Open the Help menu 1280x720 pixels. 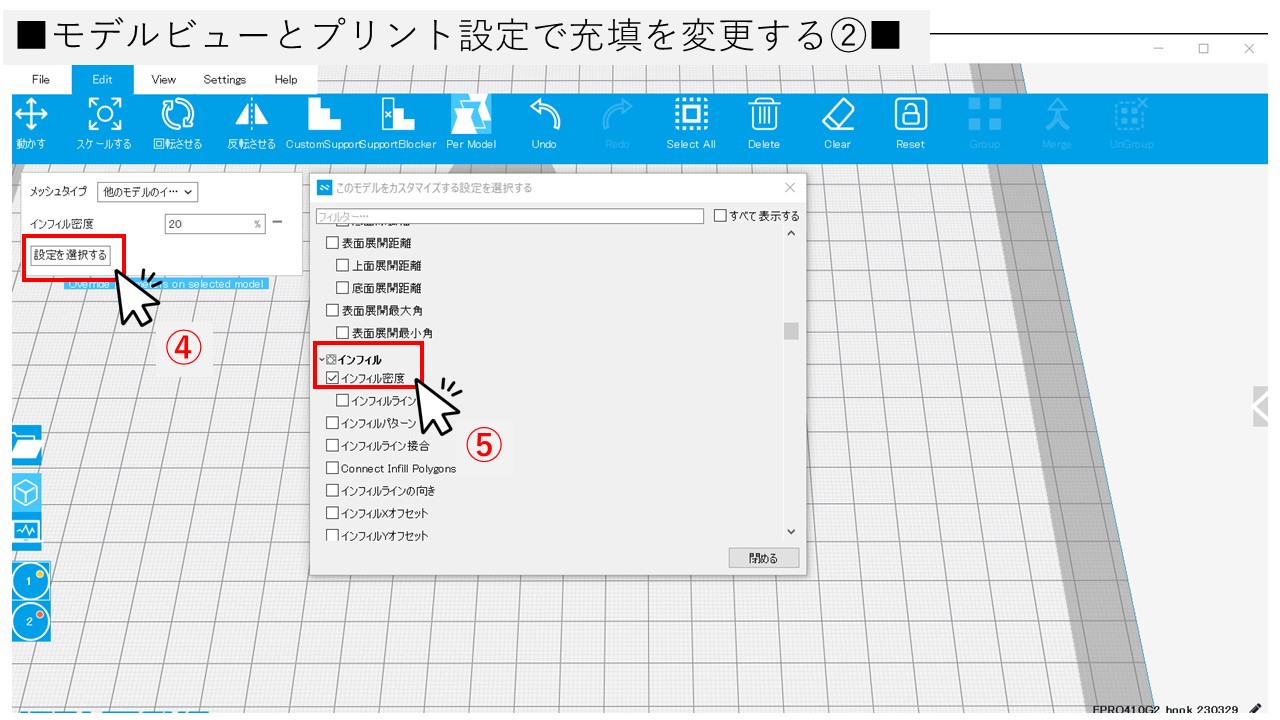click(x=286, y=80)
